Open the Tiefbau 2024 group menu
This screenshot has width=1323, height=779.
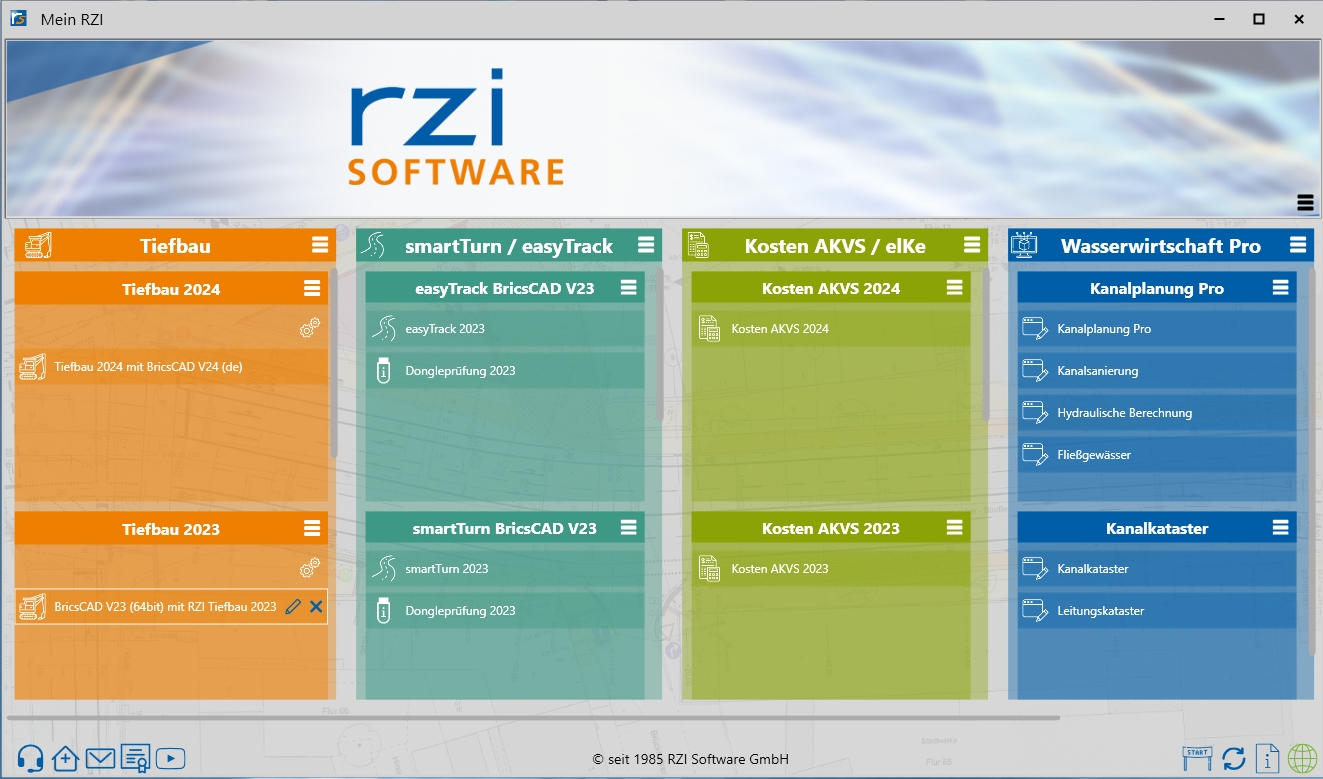[312, 288]
